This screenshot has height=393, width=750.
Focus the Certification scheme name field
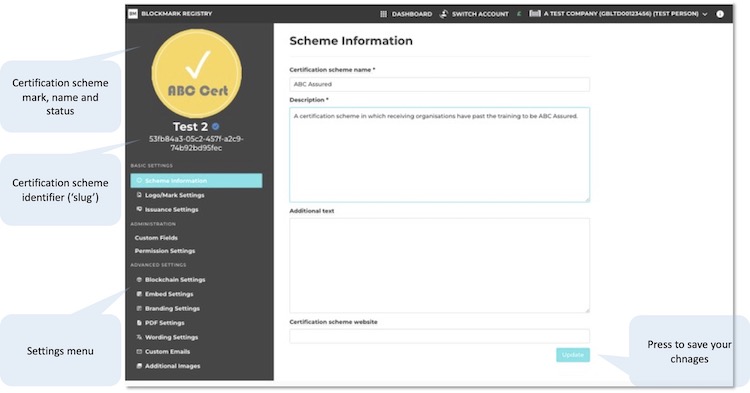[439, 84]
